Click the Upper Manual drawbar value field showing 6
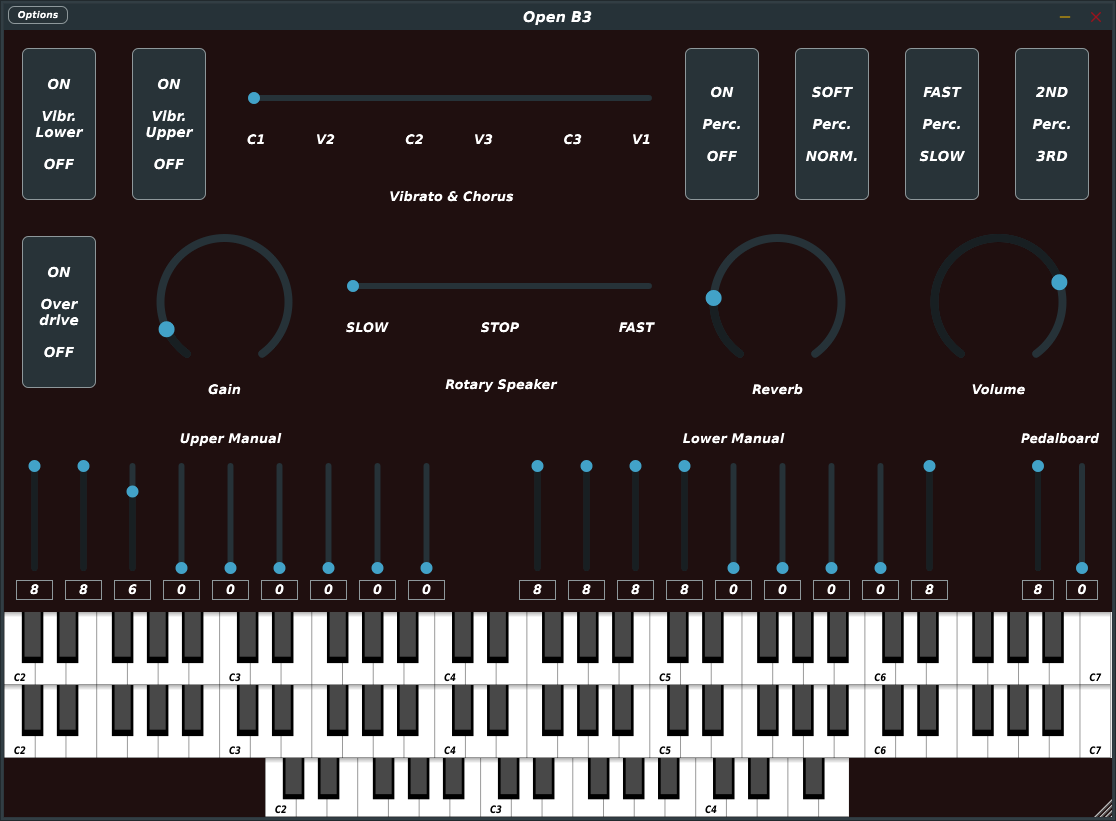Viewport: 1116px width, 821px height. coord(132,590)
